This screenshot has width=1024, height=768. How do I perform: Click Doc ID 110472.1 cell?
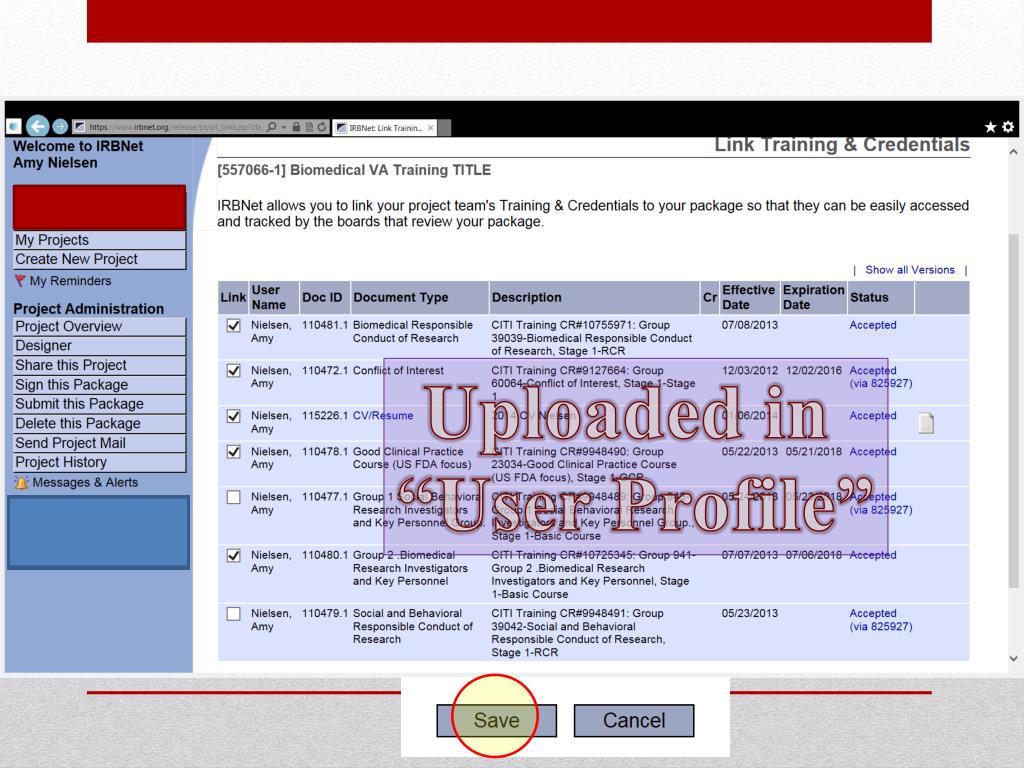pos(325,370)
